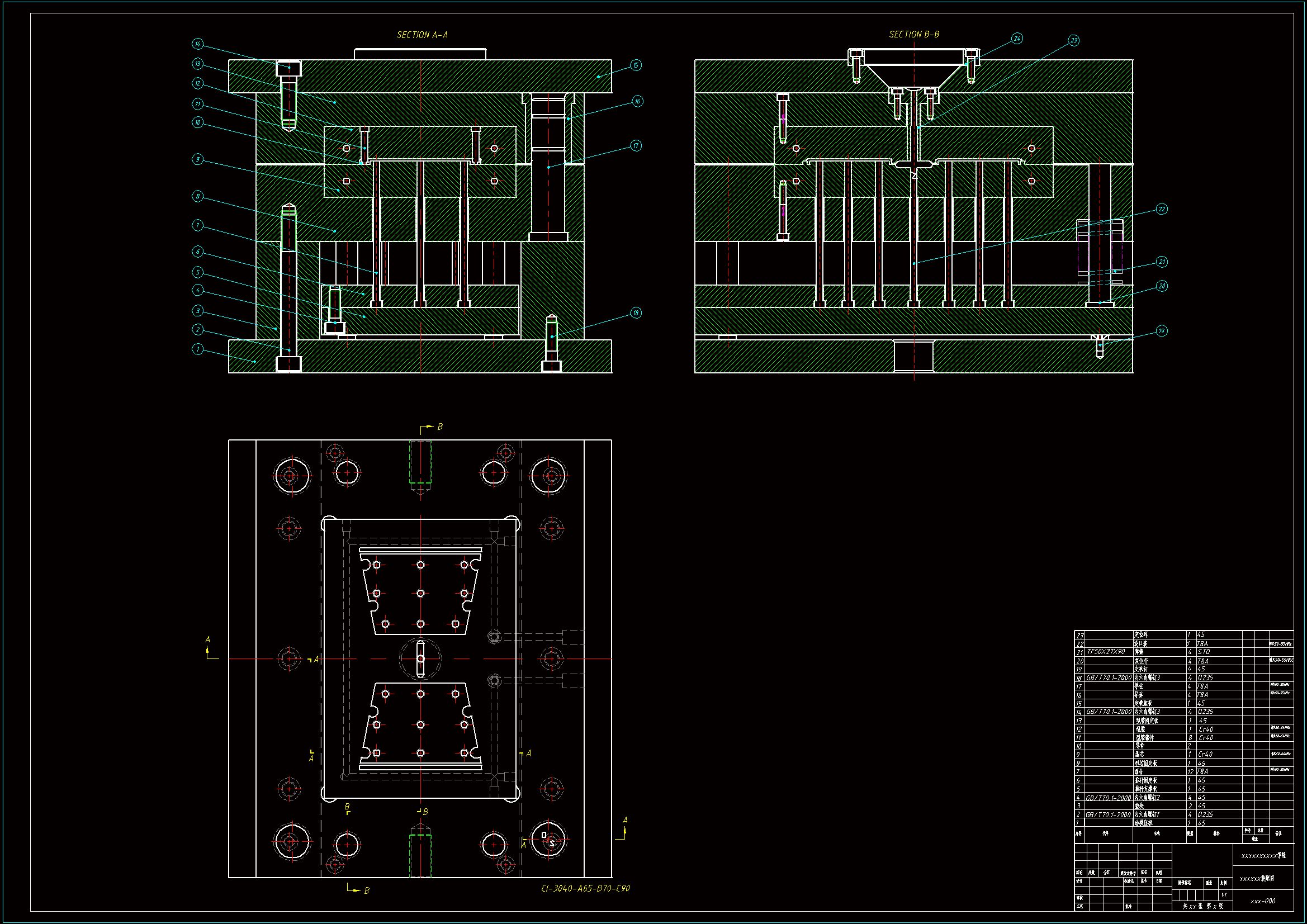
Task: Select the central sprue circle in plan view
Action: (420, 658)
